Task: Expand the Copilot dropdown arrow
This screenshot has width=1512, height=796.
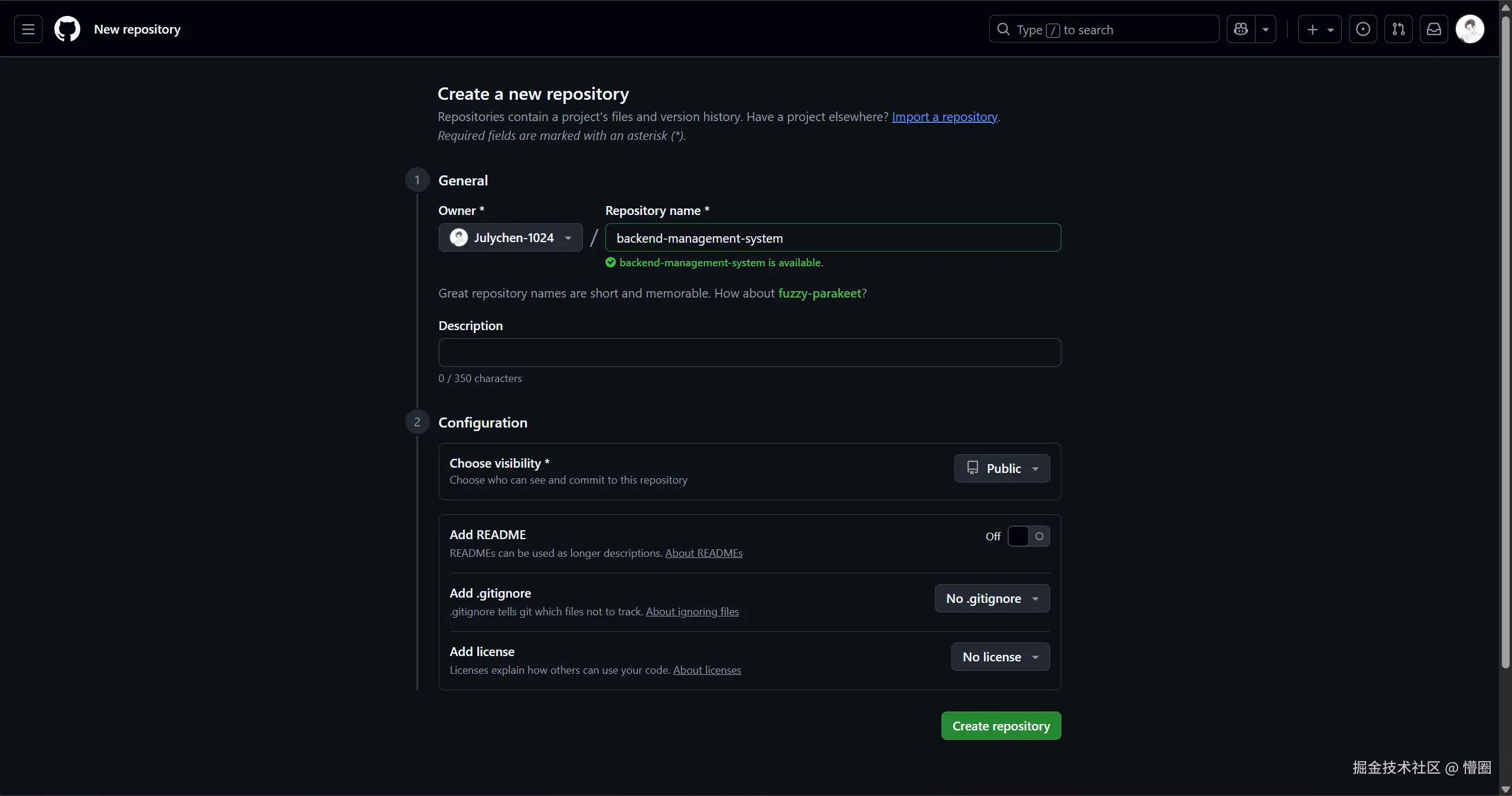Action: (x=1265, y=30)
